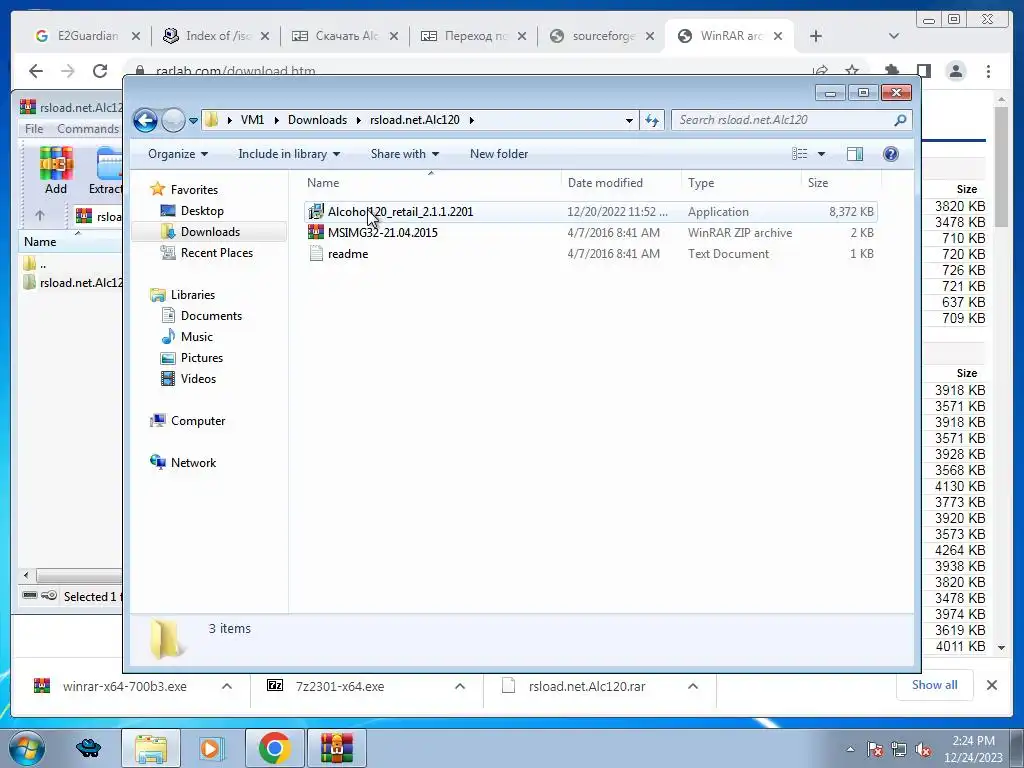Sort by Name column header
Screen dimensions: 1024x768
coord(431,183)
